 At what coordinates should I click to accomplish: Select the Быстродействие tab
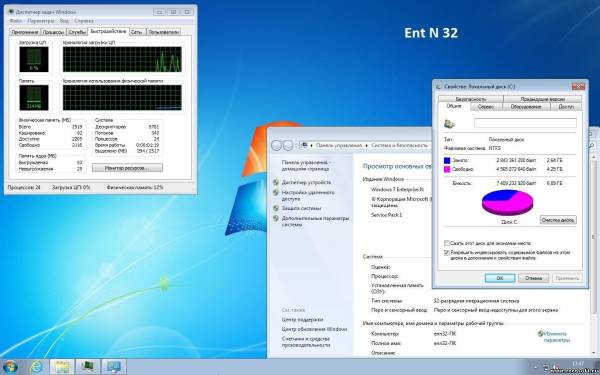[x=108, y=31]
